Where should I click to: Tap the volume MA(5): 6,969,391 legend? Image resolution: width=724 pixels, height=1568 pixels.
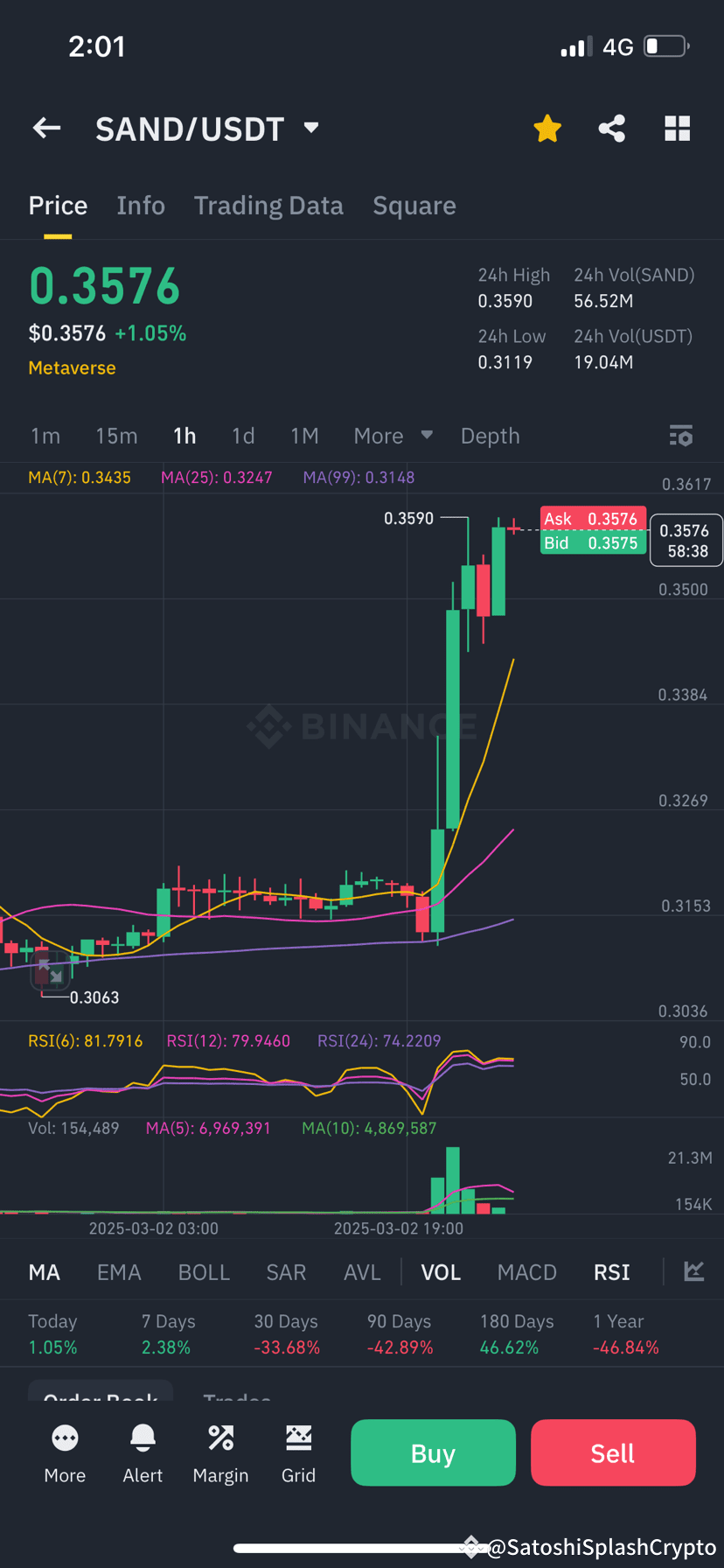click(x=208, y=1129)
